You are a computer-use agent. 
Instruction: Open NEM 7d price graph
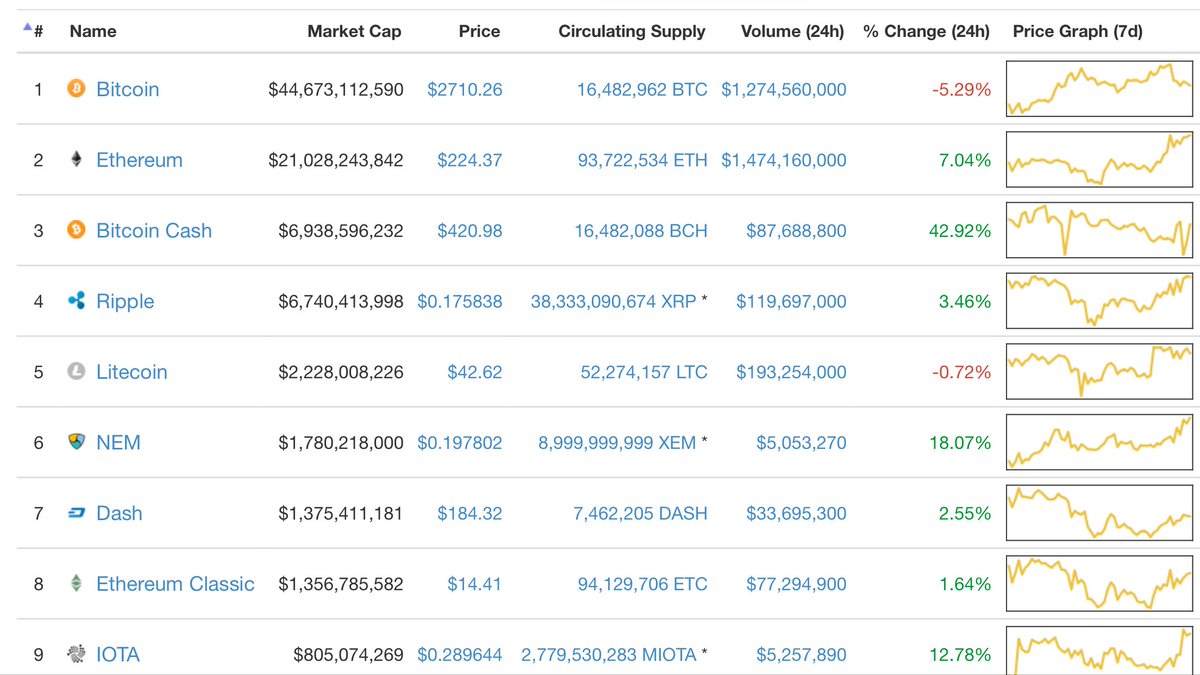[1100, 442]
